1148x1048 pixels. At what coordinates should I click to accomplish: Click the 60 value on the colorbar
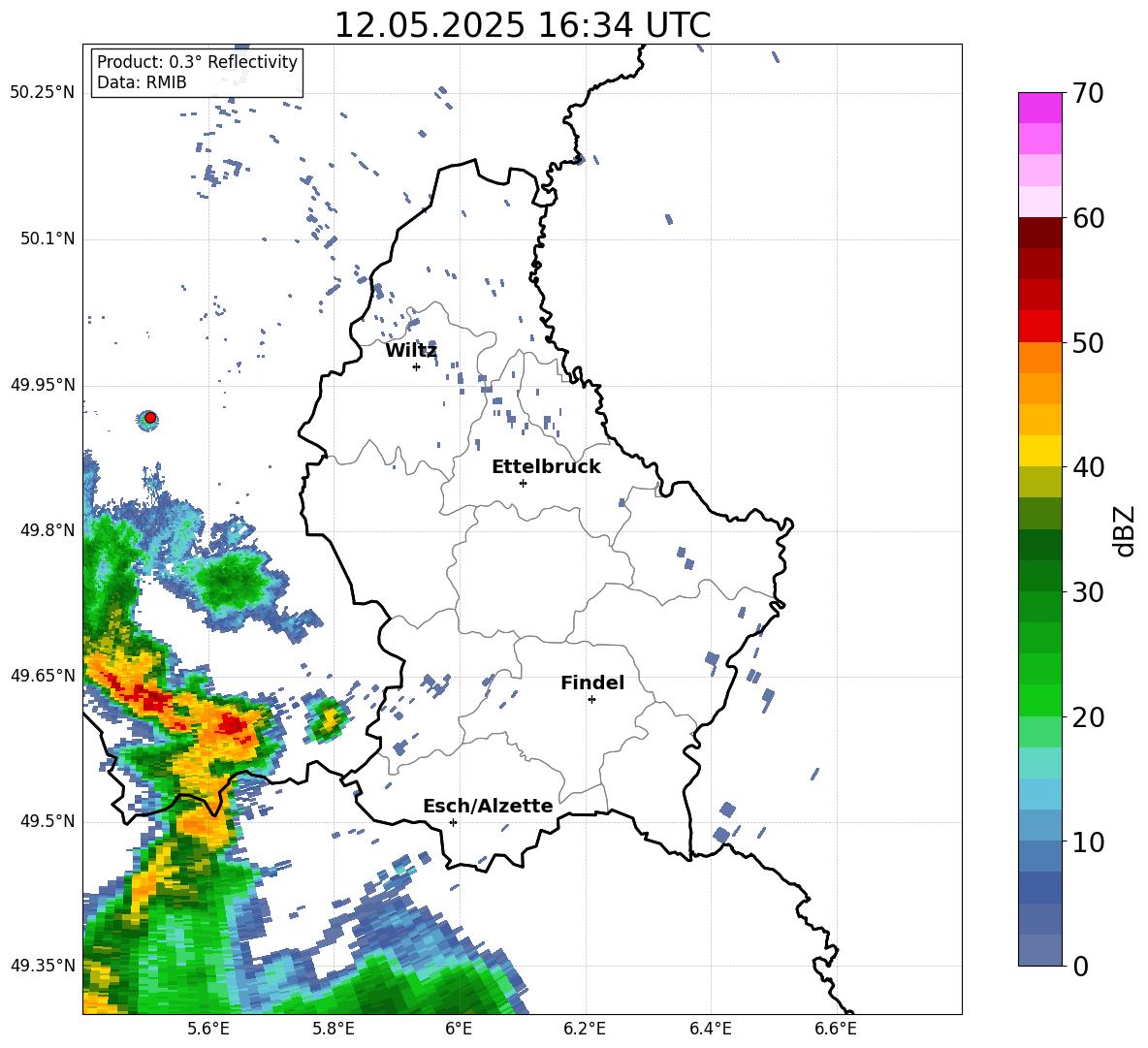pos(1088,218)
